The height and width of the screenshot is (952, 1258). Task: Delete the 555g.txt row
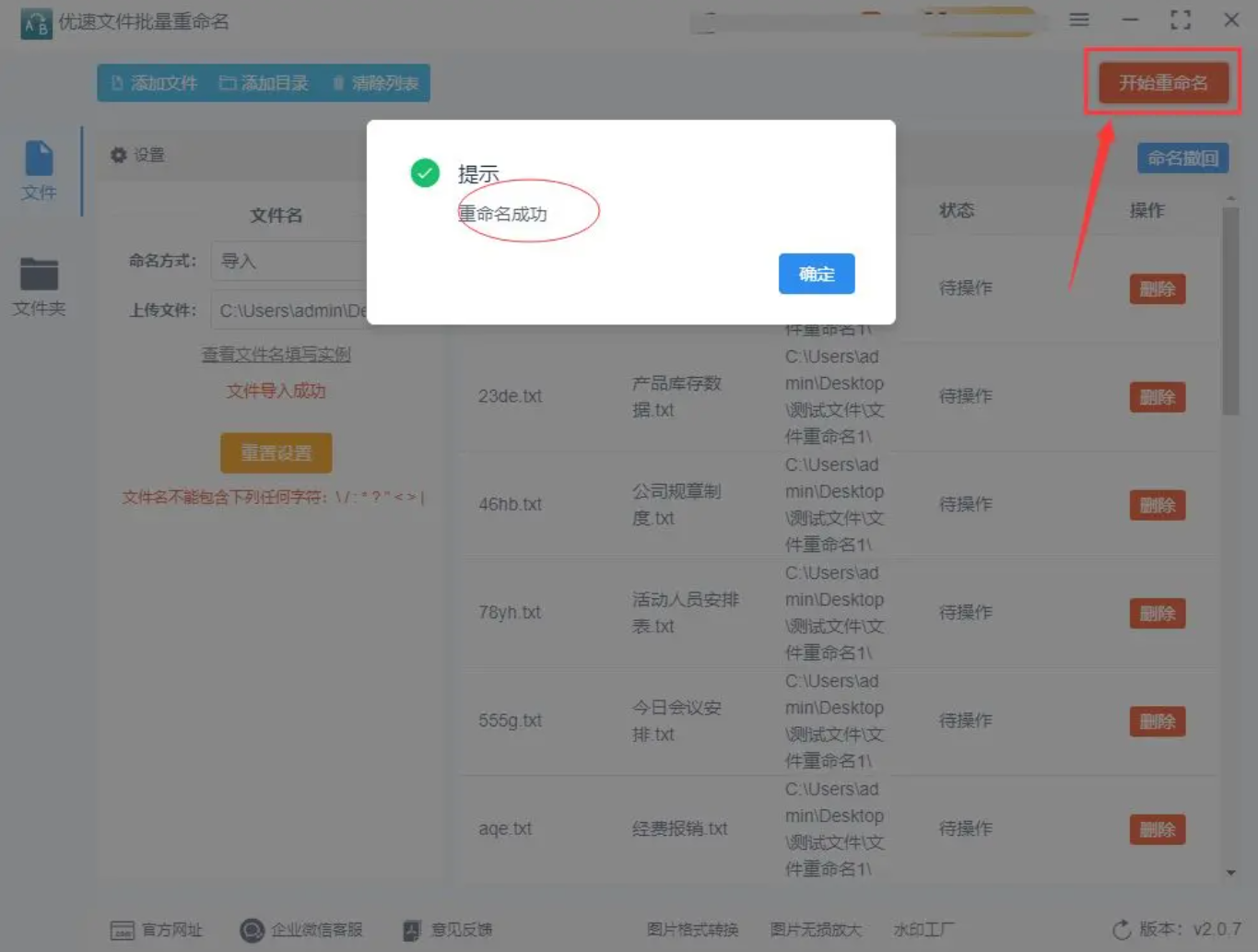[1158, 722]
